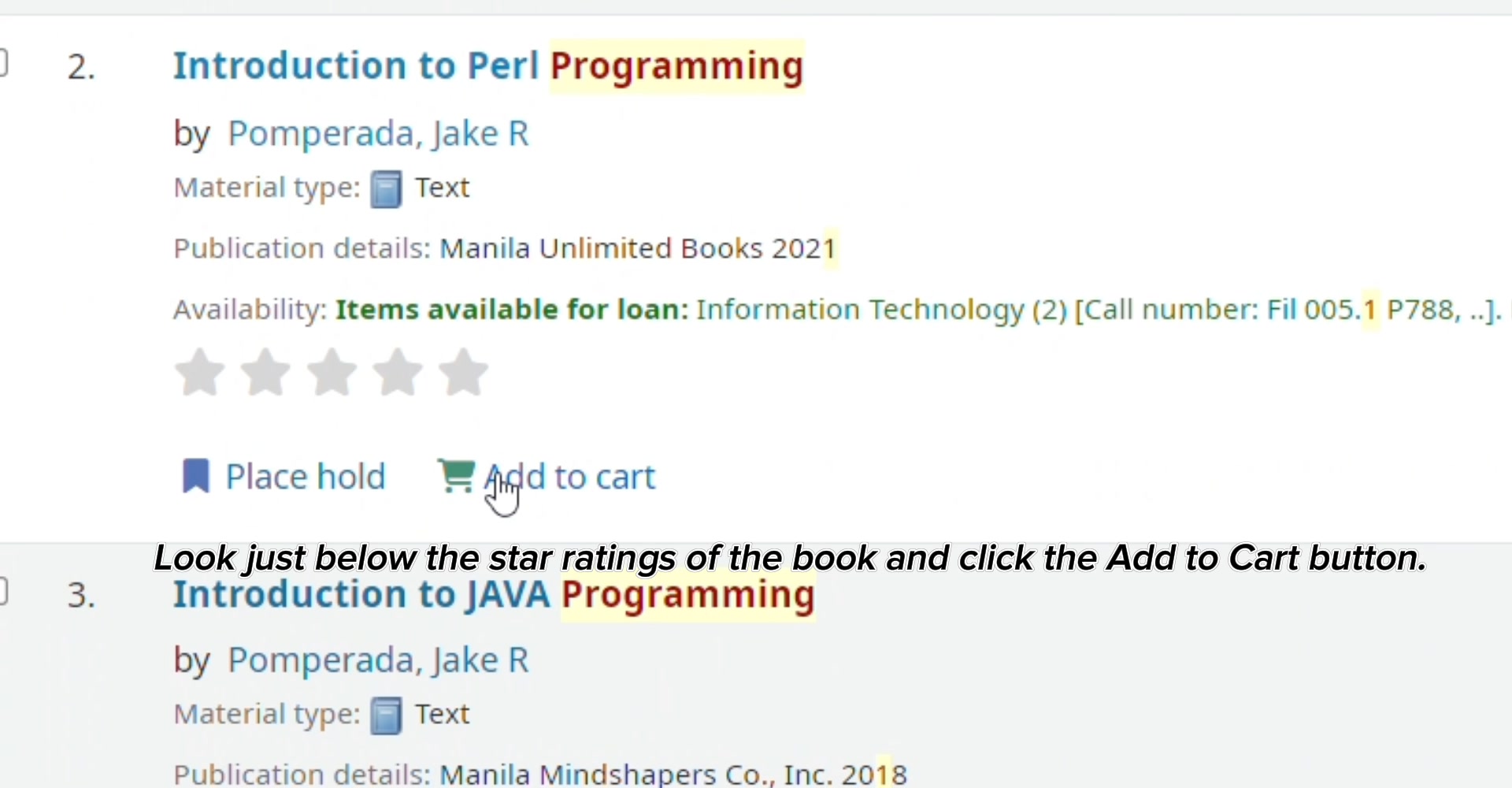The height and width of the screenshot is (788, 1512).
Task: Open Introduction to JAVA Programming title
Action: point(494,595)
